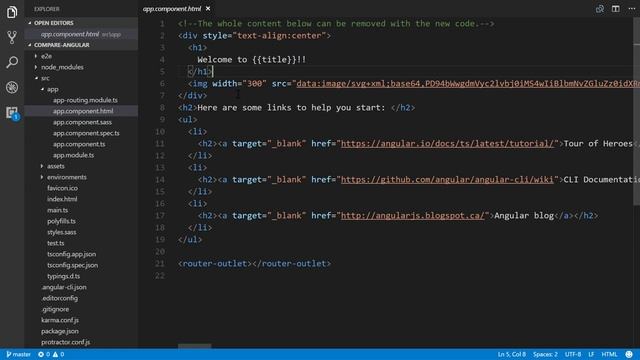Viewport: 640px width, 360px height.
Task: Click the github angular-cli wiki link in code
Action: point(447,180)
